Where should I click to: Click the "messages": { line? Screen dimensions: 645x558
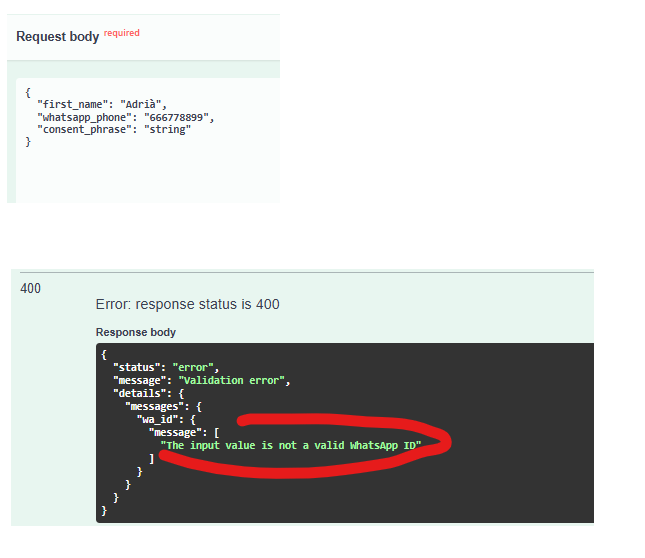163,407
